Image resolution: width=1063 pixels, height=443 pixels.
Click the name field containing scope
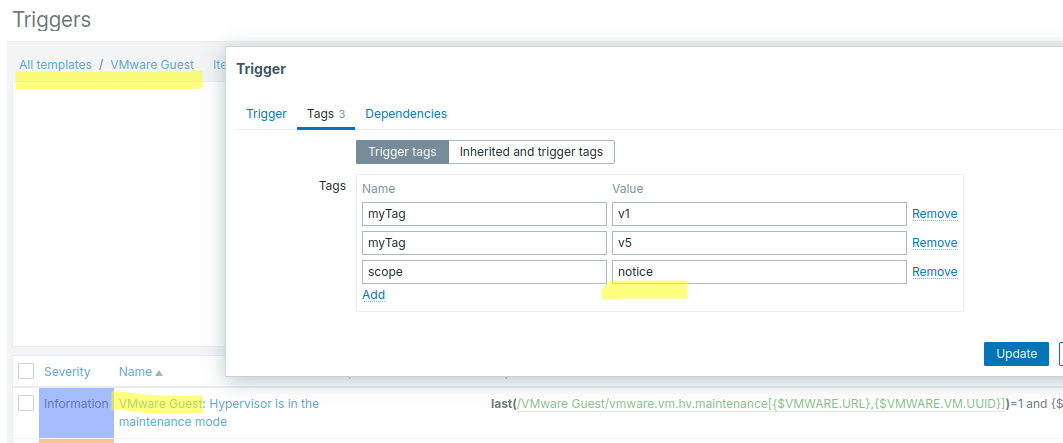click(x=483, y=272)
